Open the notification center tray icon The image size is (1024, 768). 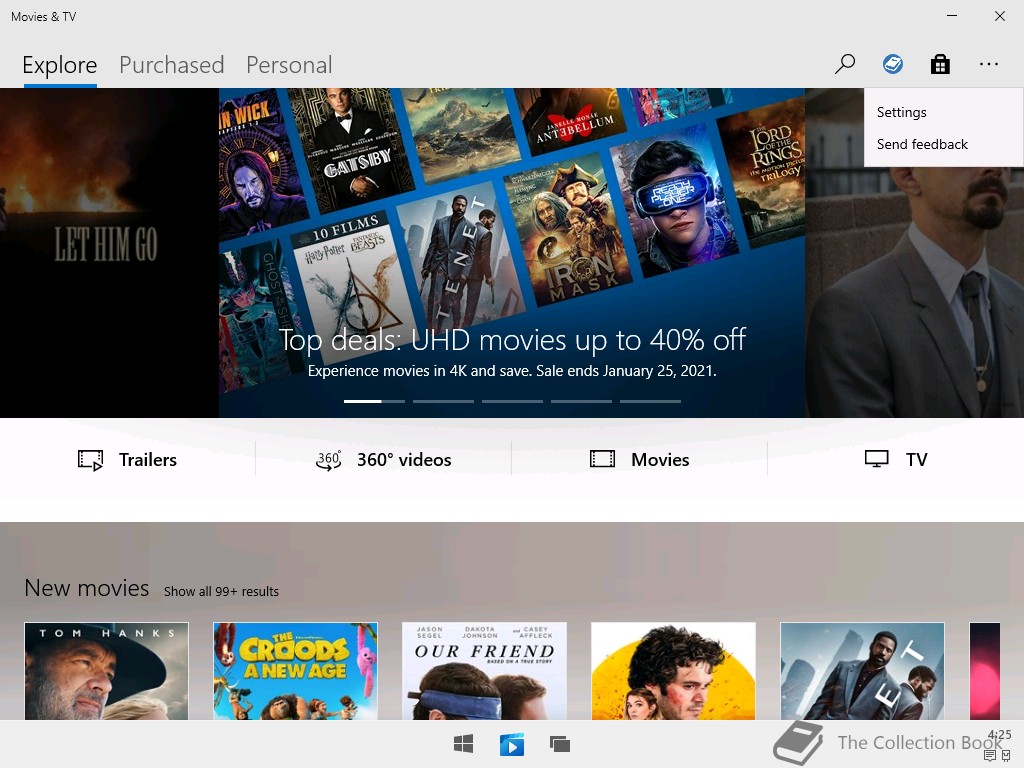coord(990,756)
